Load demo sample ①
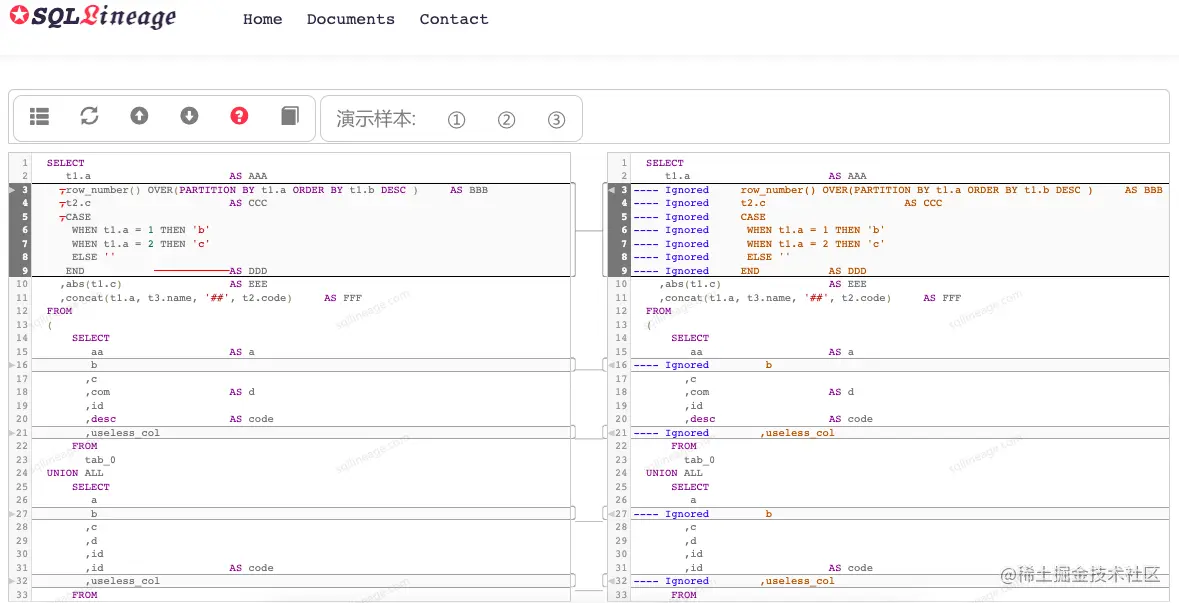 [456, 120]
